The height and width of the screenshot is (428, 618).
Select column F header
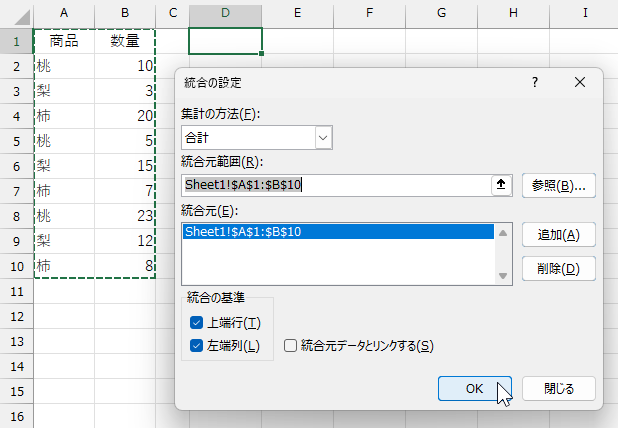370,13
